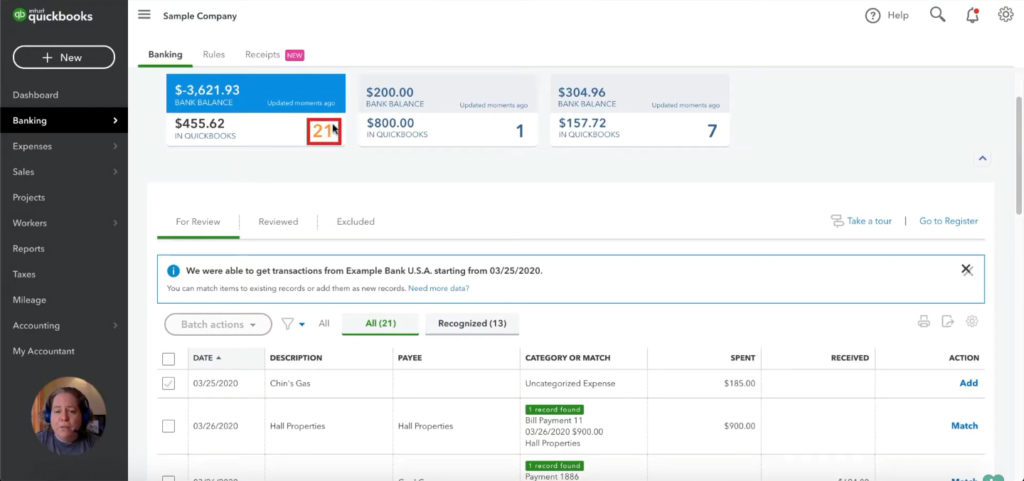Click the Bill Payment 11 match text

point(553,420)
